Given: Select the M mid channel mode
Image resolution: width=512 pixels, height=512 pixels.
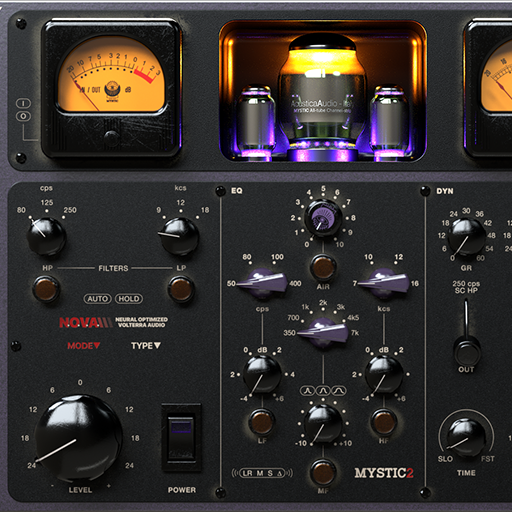Looking at the screenshot, I should click(260, 473).
